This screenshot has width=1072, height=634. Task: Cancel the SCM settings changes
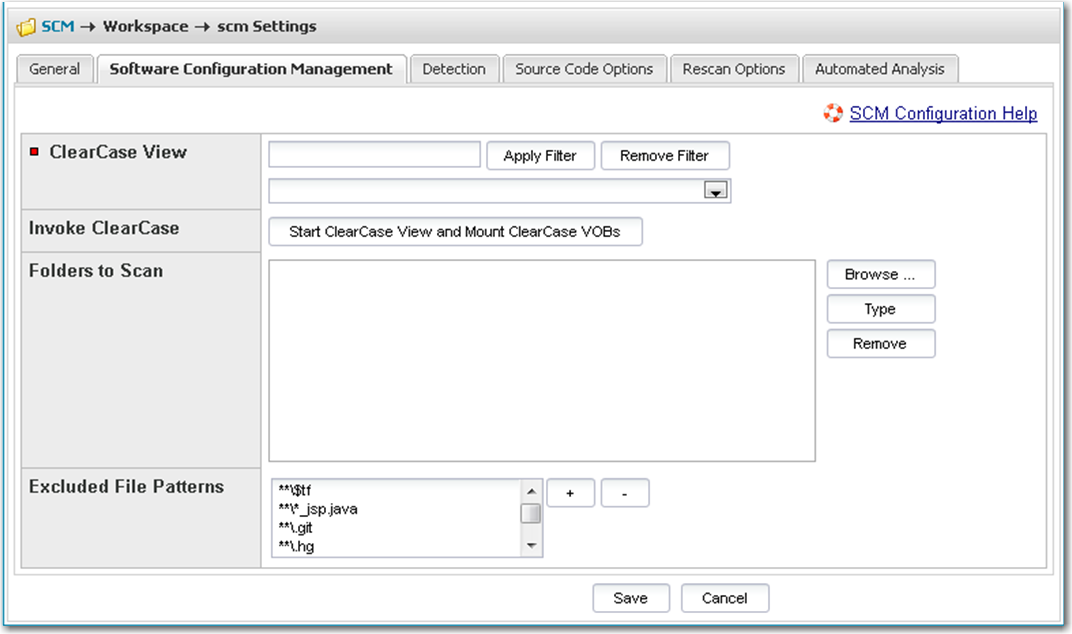[725, 598]
